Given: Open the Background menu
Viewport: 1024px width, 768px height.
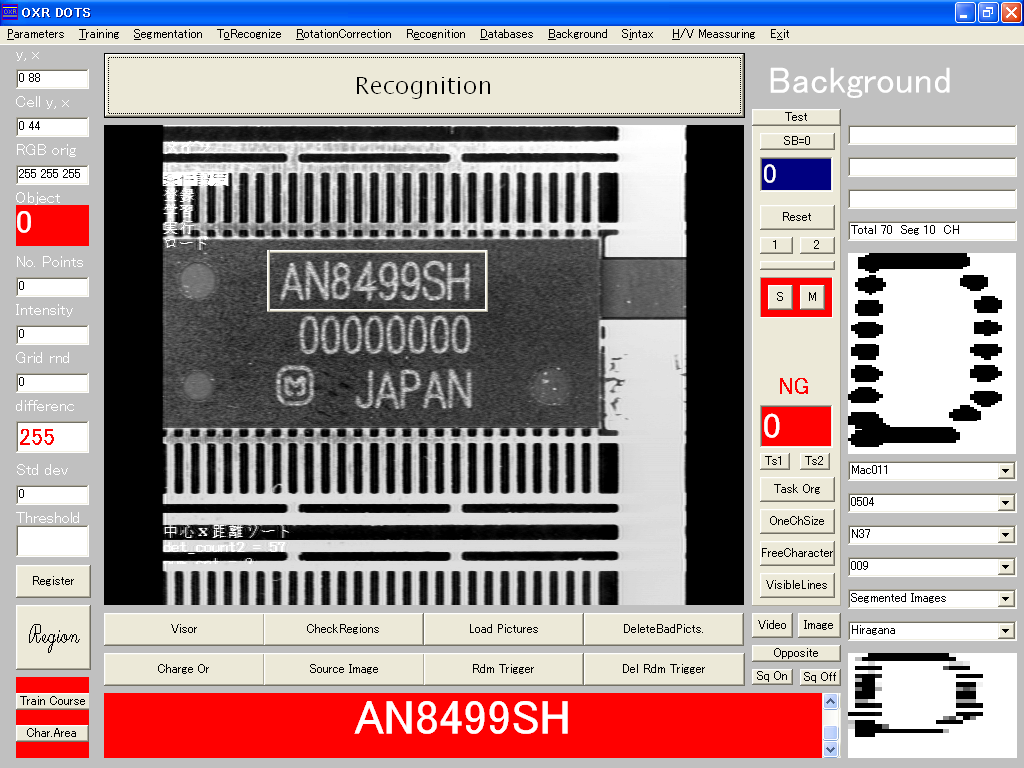Looking at the screenshot, I should (577, 34).
